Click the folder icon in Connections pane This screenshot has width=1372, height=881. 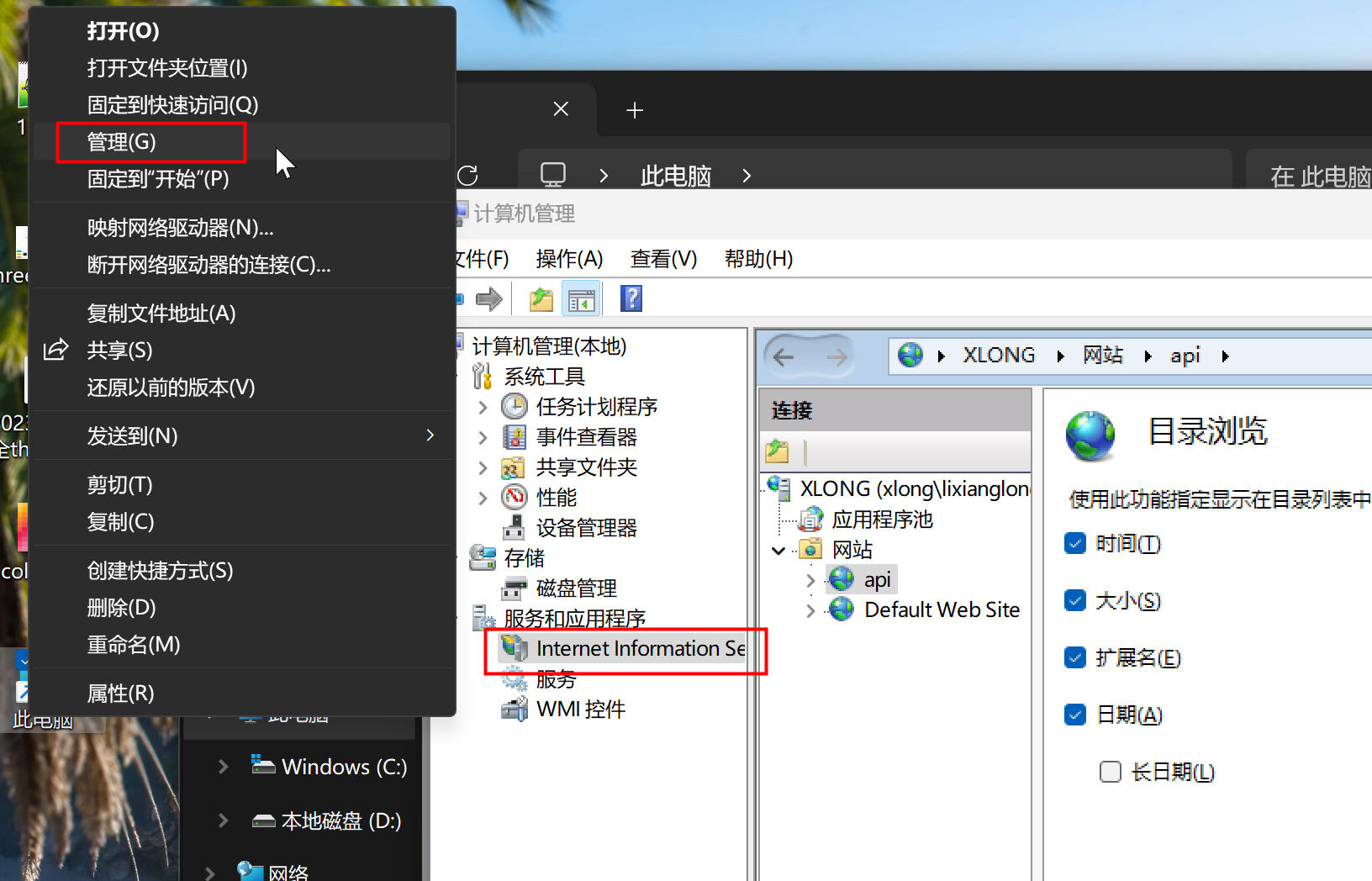(x=777, y=452)
